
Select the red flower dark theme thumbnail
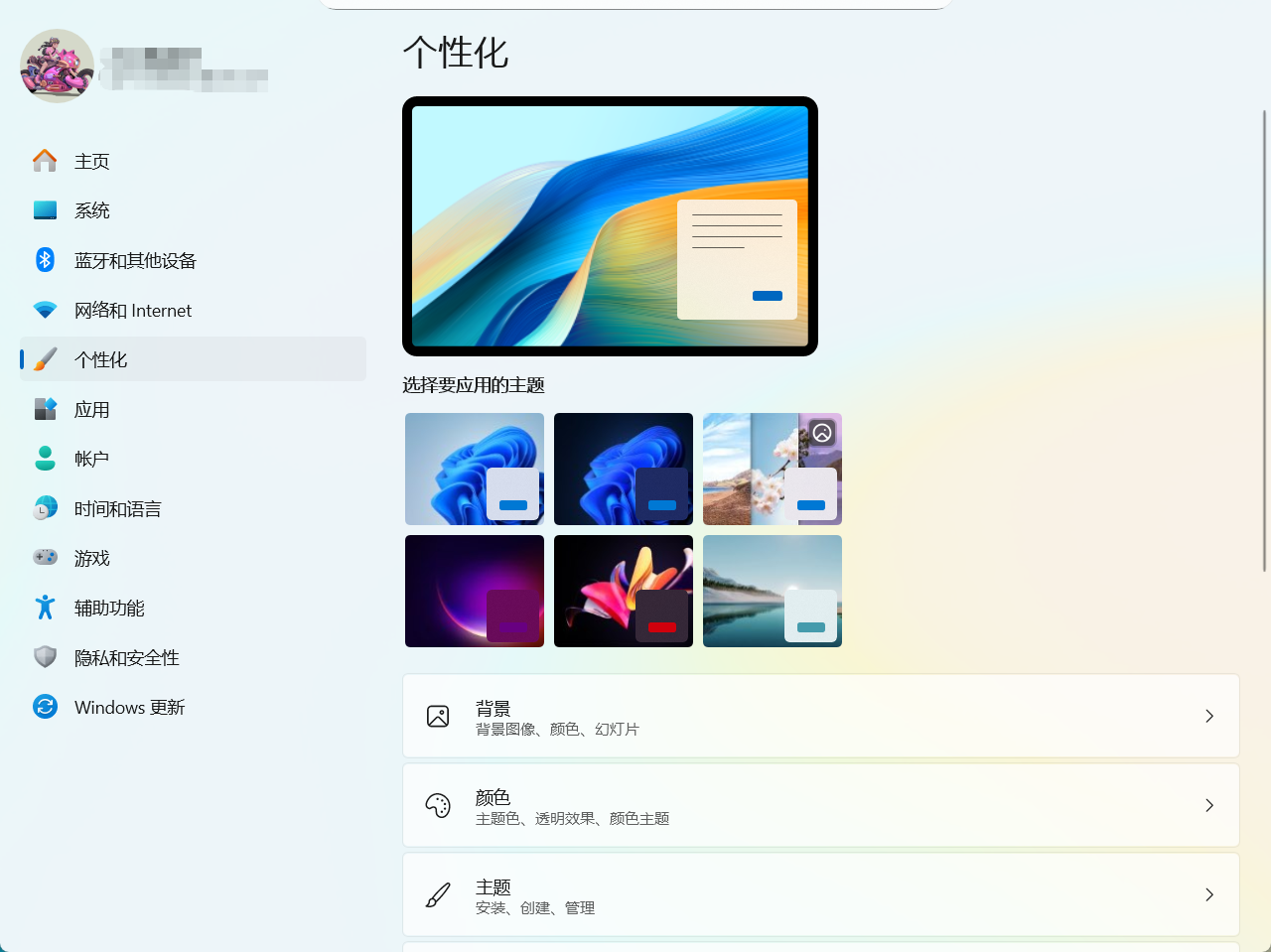click(623, 591)
